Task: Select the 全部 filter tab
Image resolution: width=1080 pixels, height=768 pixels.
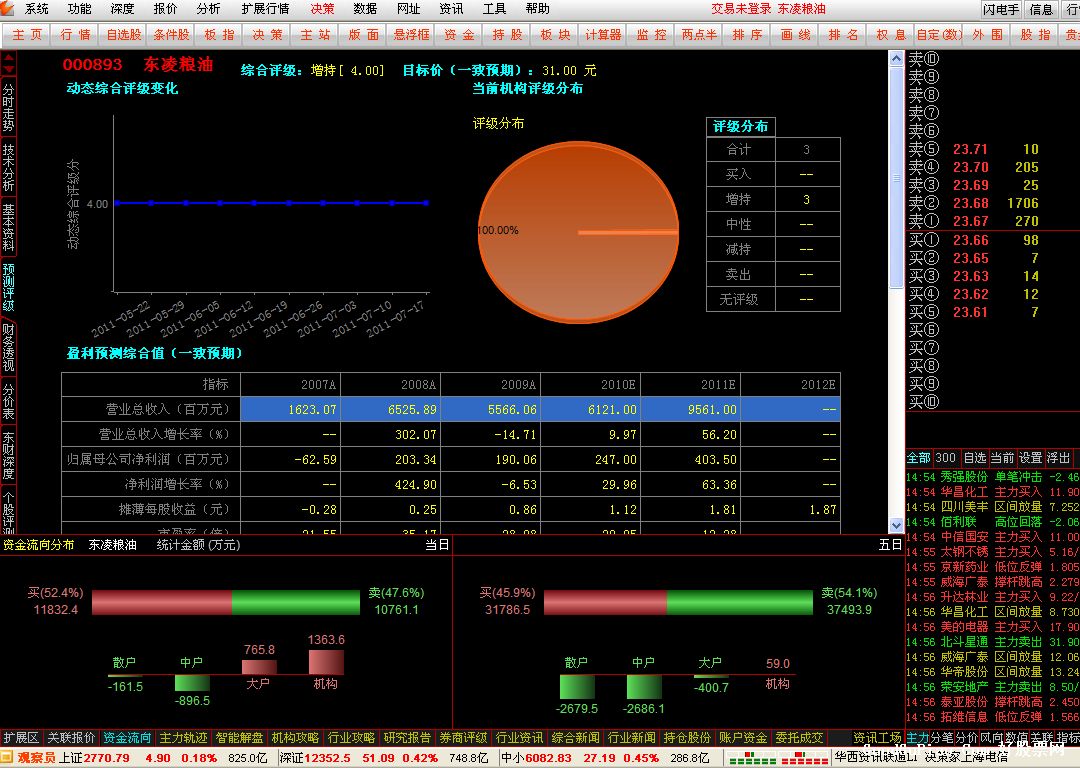Action: (x=918, y=458)
